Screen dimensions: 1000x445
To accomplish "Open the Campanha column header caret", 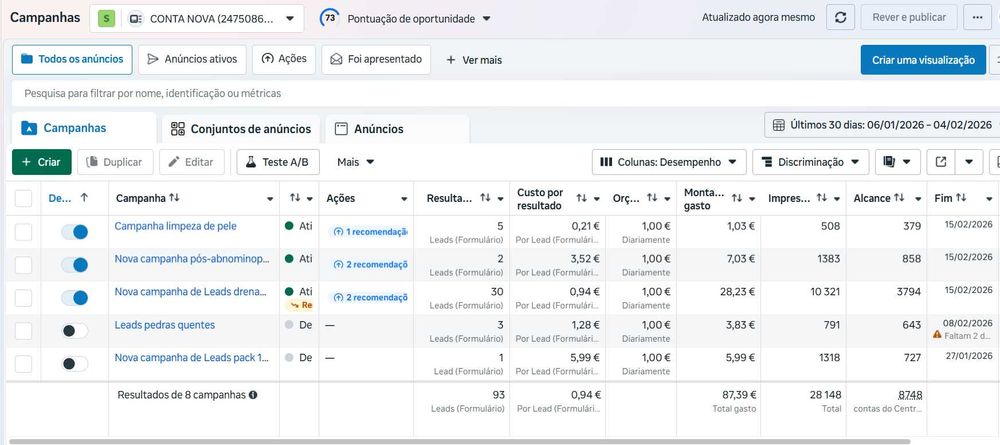I will pos(270,199).
